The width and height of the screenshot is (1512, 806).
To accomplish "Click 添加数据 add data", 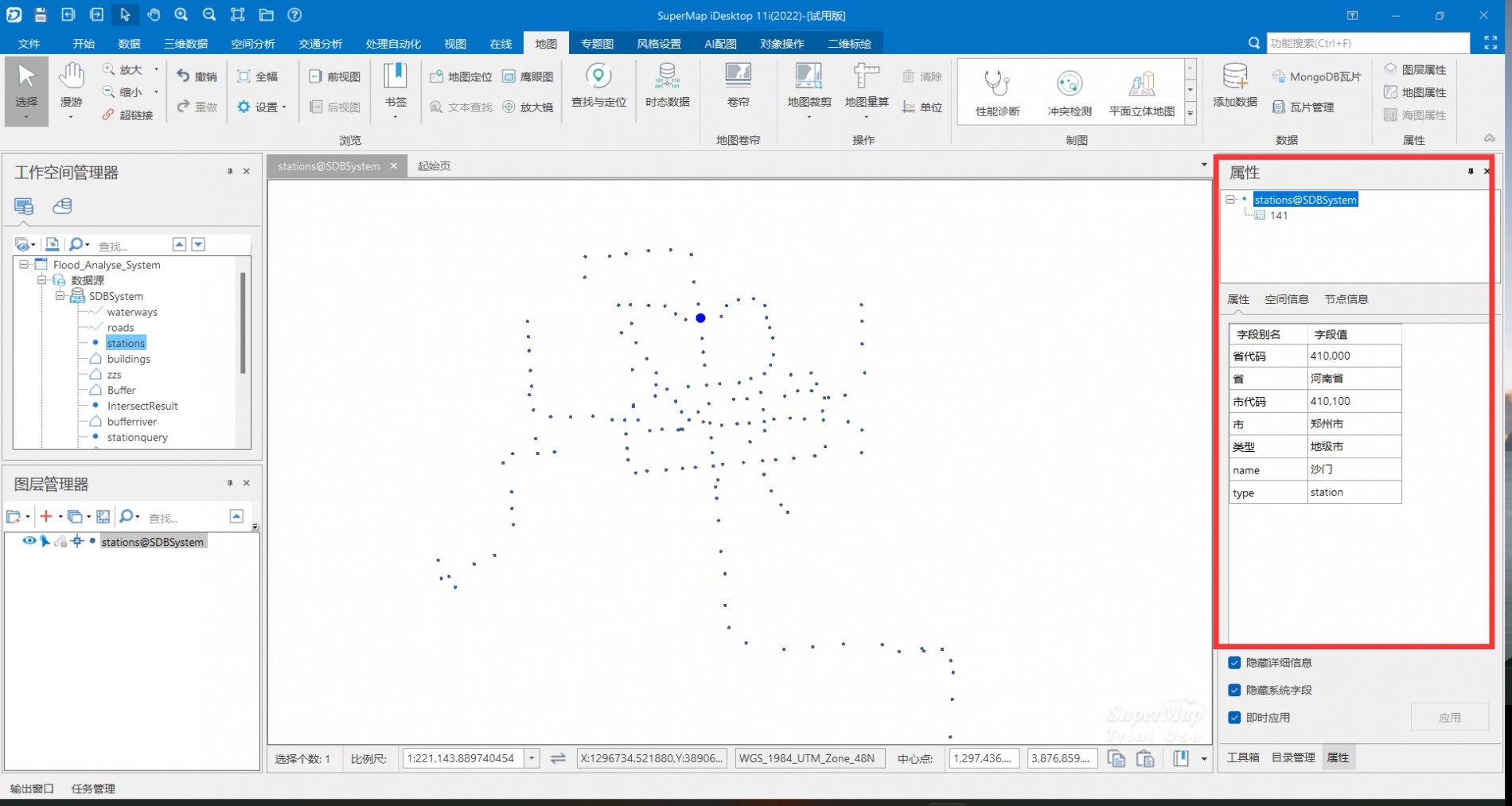I will (1235, 86).
